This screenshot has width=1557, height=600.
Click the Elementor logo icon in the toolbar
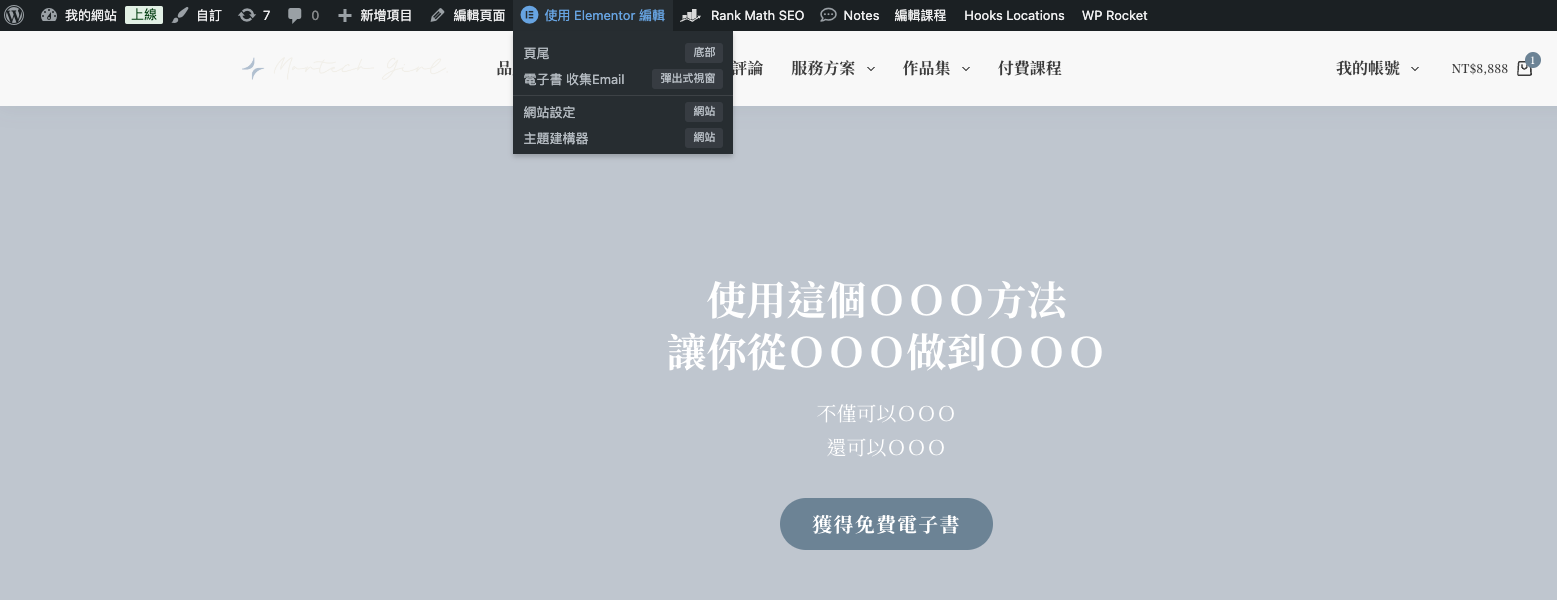529,15
